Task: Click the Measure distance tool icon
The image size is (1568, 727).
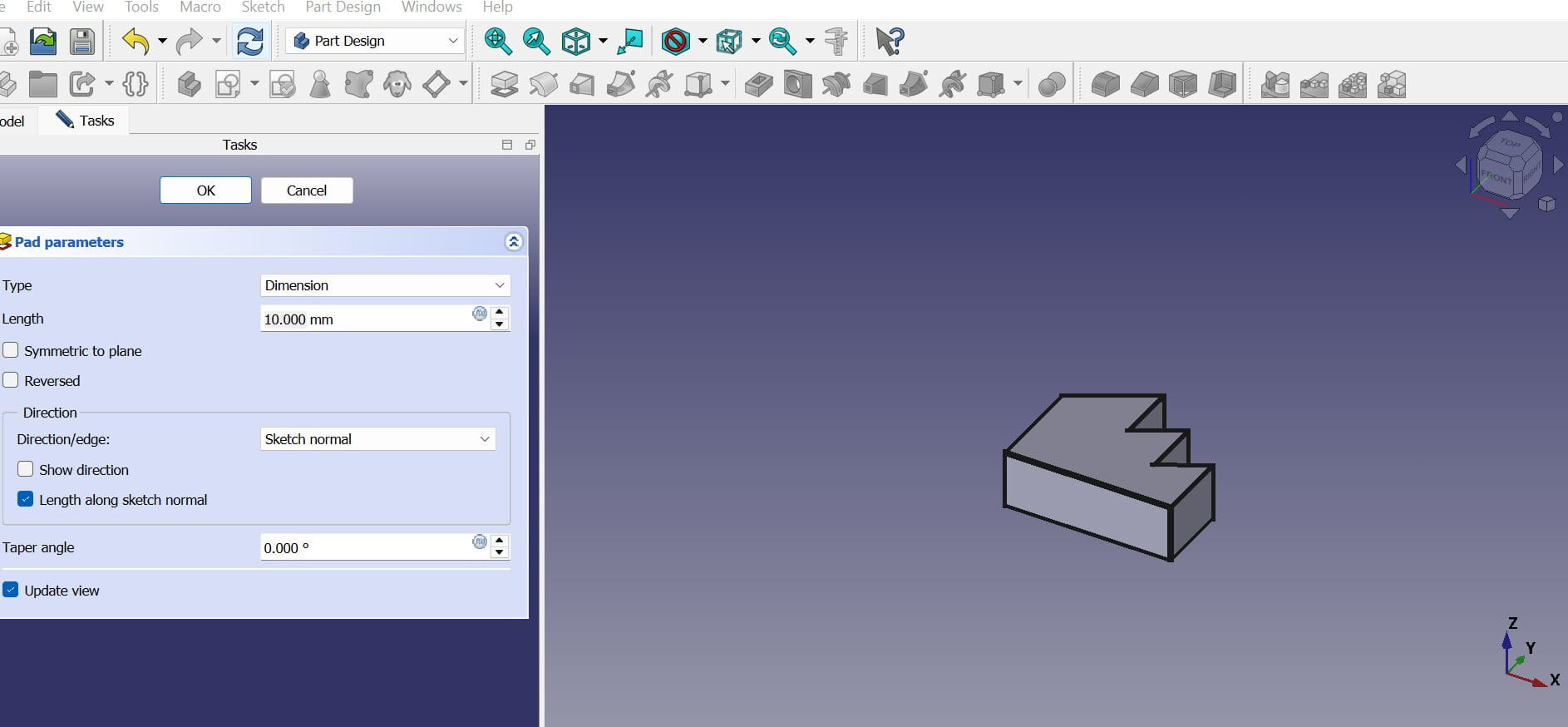Action: point(836,41)
